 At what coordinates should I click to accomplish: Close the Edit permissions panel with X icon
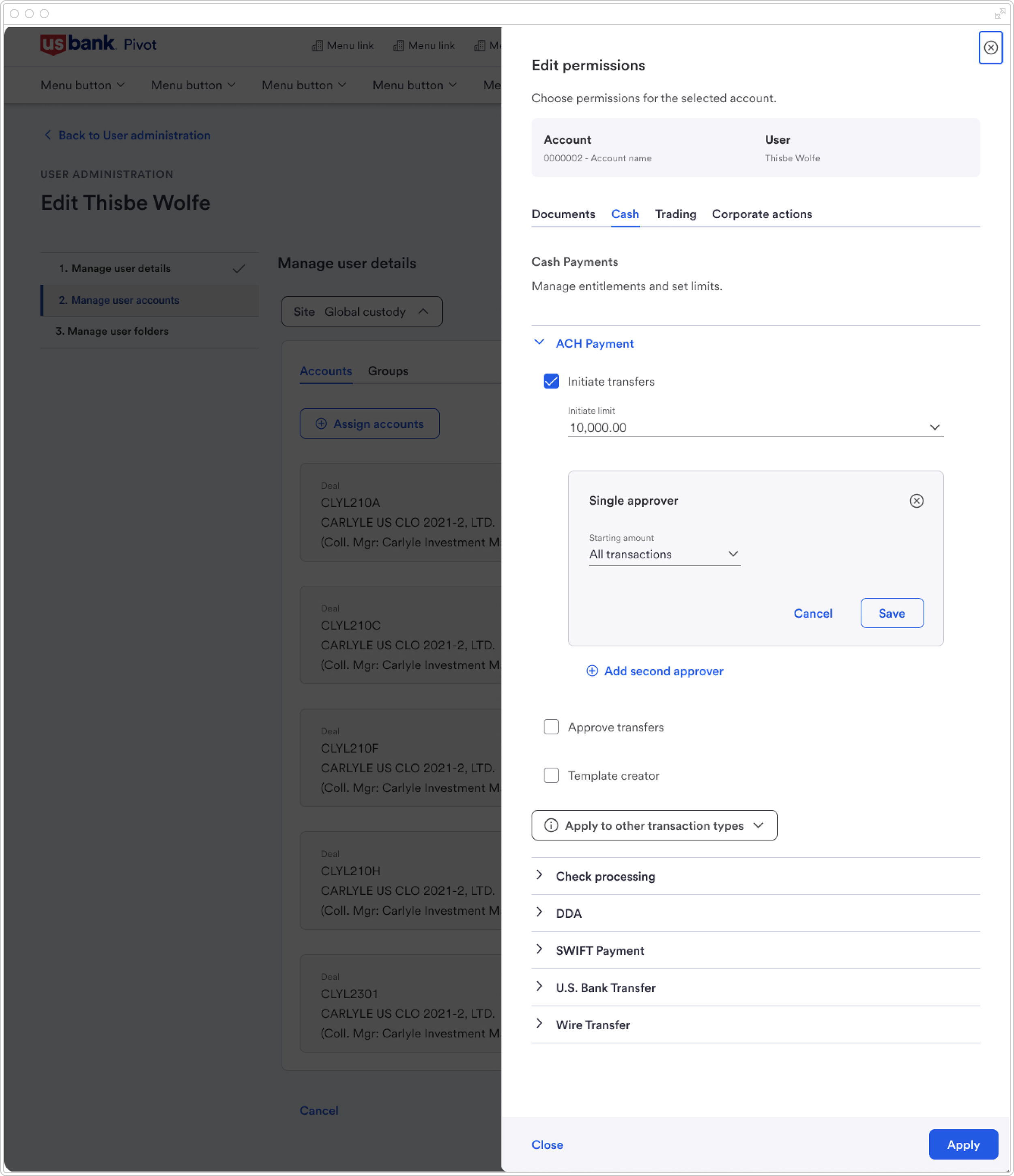[990, 48]
